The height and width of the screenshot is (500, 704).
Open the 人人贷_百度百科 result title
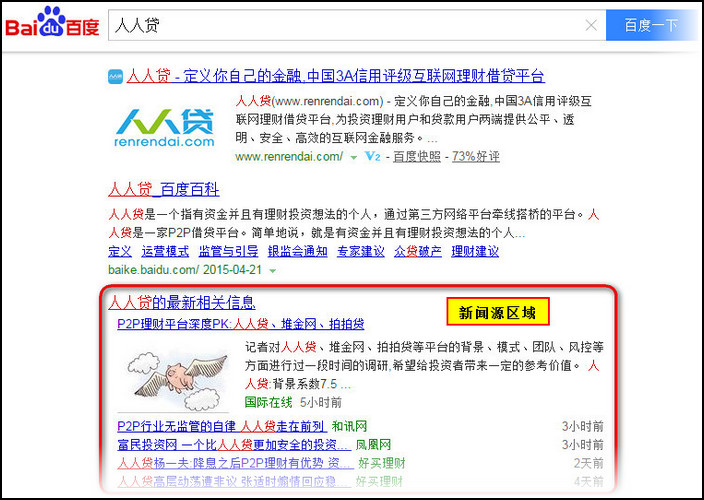coord(164,190)
